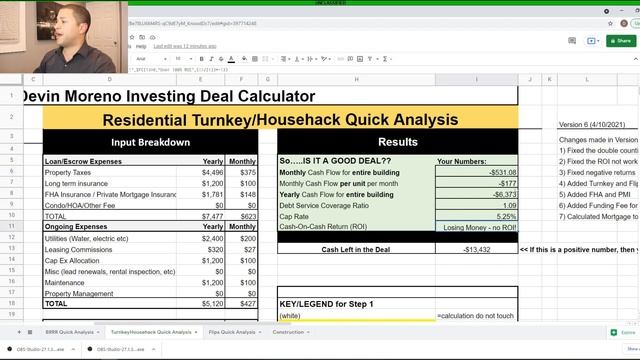This screenshot has width=640, height=360.
Task: Check the cloud save status icon
Action: [153, 37]
